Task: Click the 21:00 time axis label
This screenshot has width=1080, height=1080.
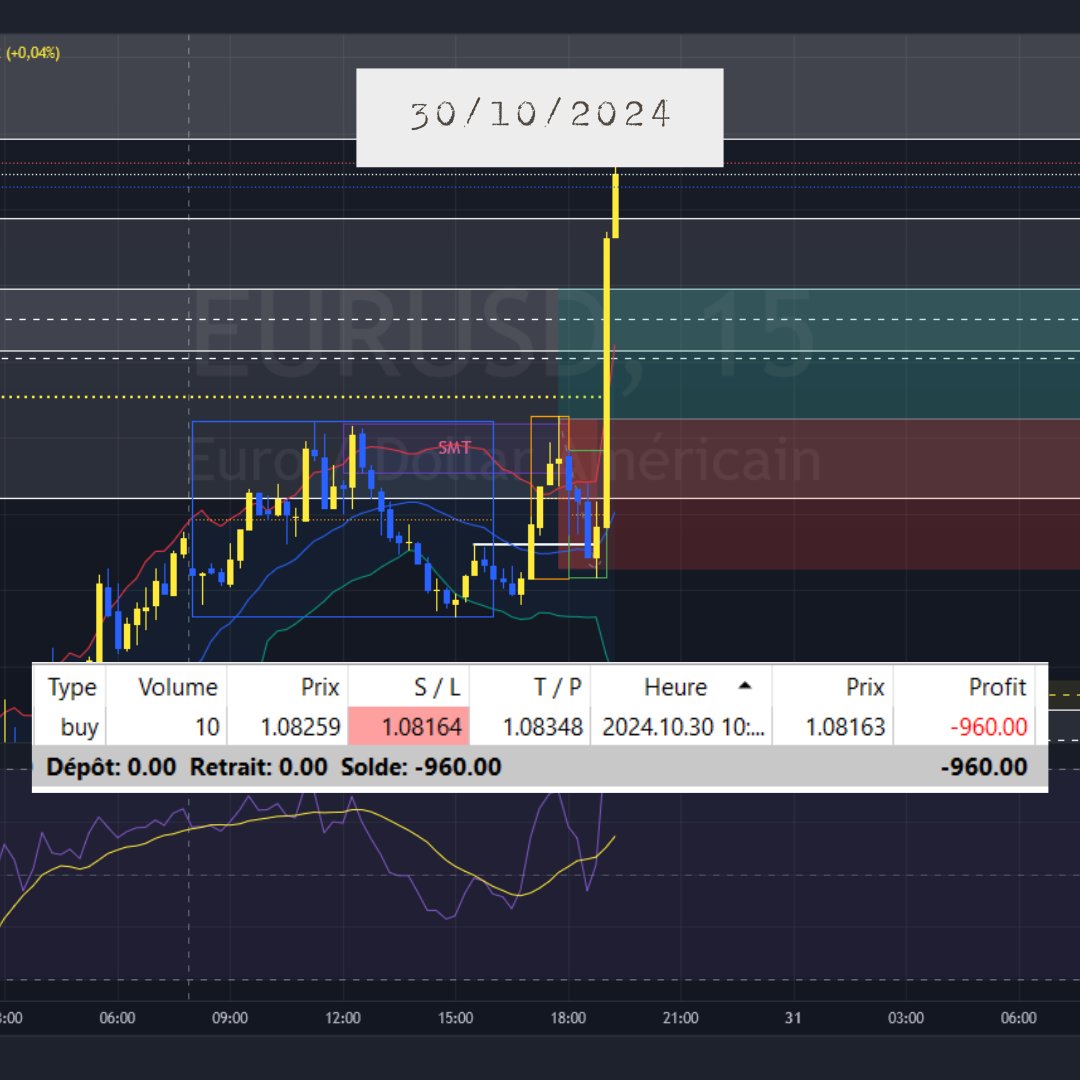Action: tap(681, 1017)
